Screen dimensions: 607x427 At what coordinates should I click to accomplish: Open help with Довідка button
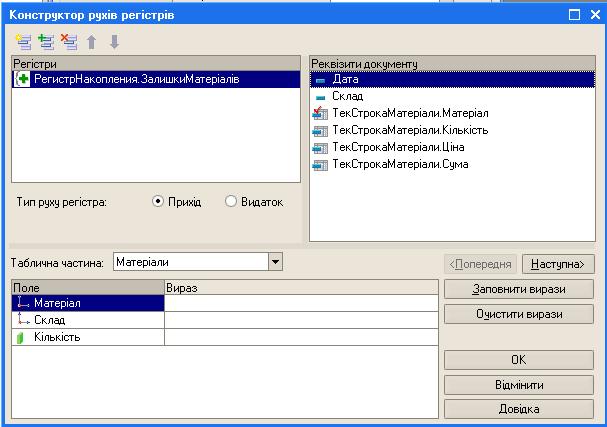(519, 409)
